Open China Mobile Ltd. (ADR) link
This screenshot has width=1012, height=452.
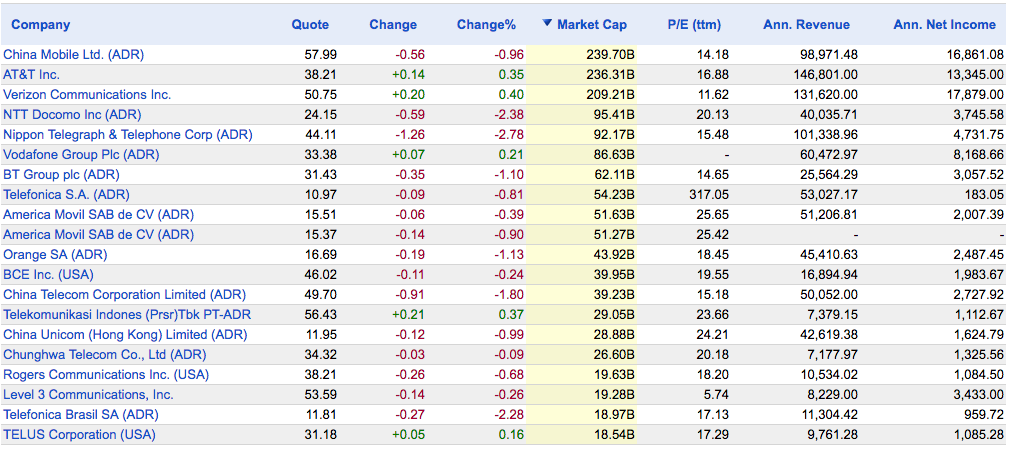click(x=73, y=55)
